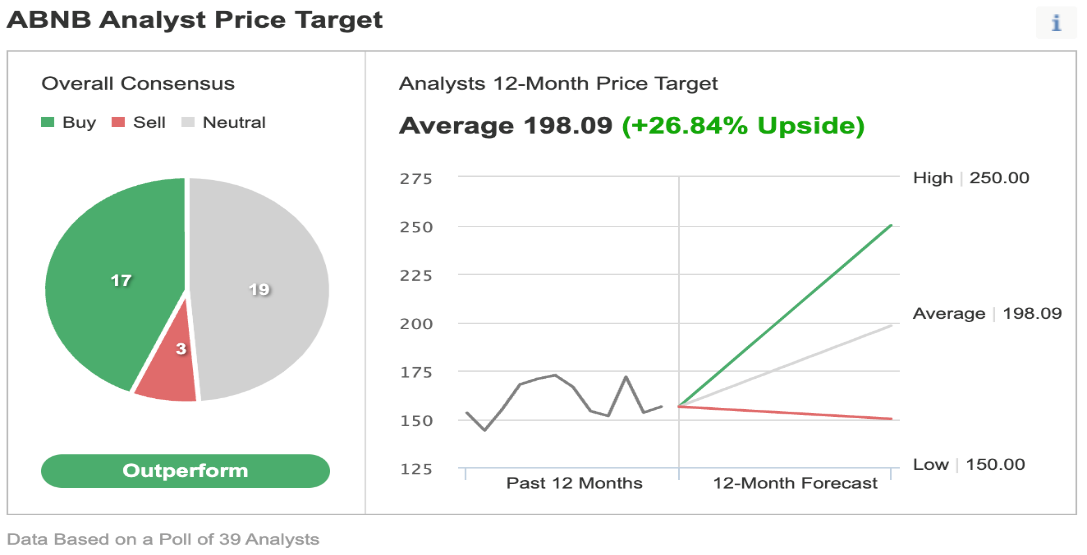Click the Buy legend label
Image resolution: width=1087 pixels, height=555 pixels.
[x=79, y=123]
